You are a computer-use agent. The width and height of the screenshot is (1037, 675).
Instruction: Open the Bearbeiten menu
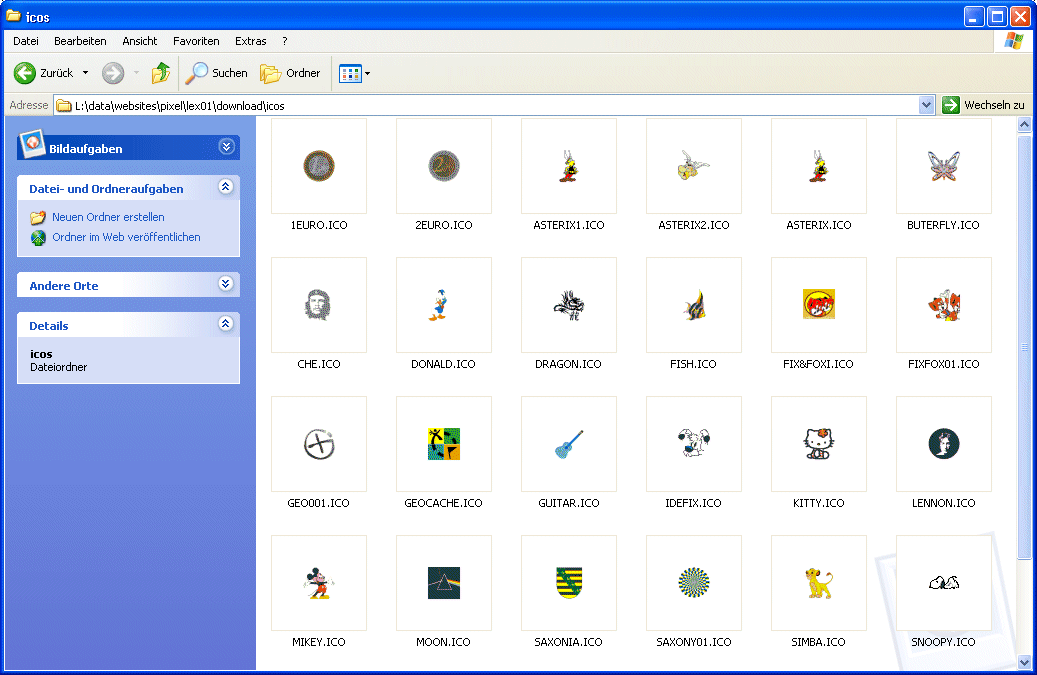click(x=80, y=41)
